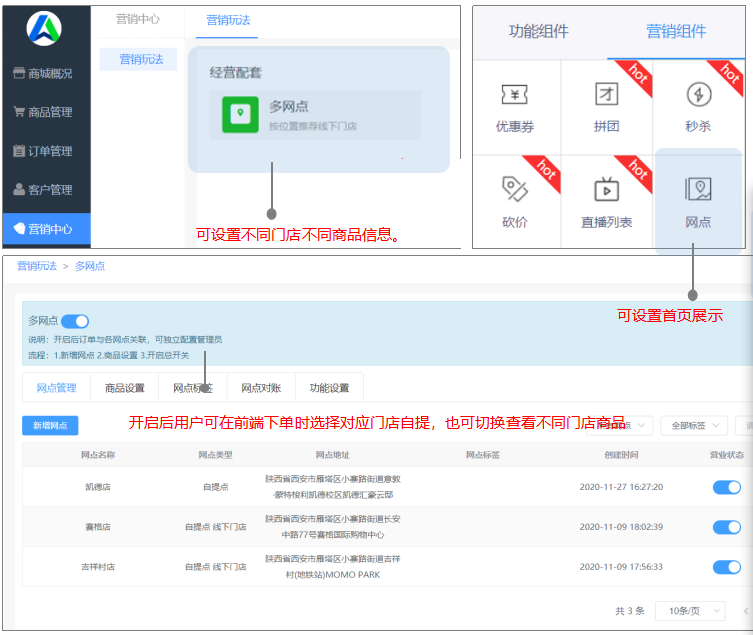Open the 功能设置 tab
This screenshot has height=635, width=753.
[x=329, y=388]
